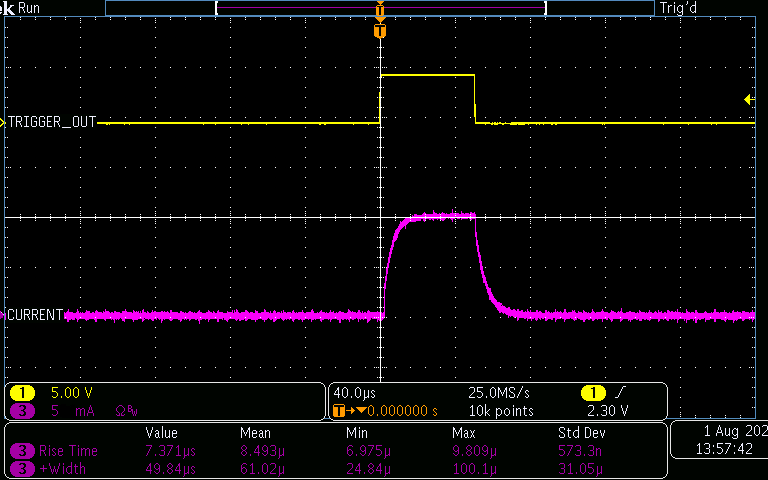Click the Max column header
The width and height of the screenshot is (768, 480).
pos(463,433)
